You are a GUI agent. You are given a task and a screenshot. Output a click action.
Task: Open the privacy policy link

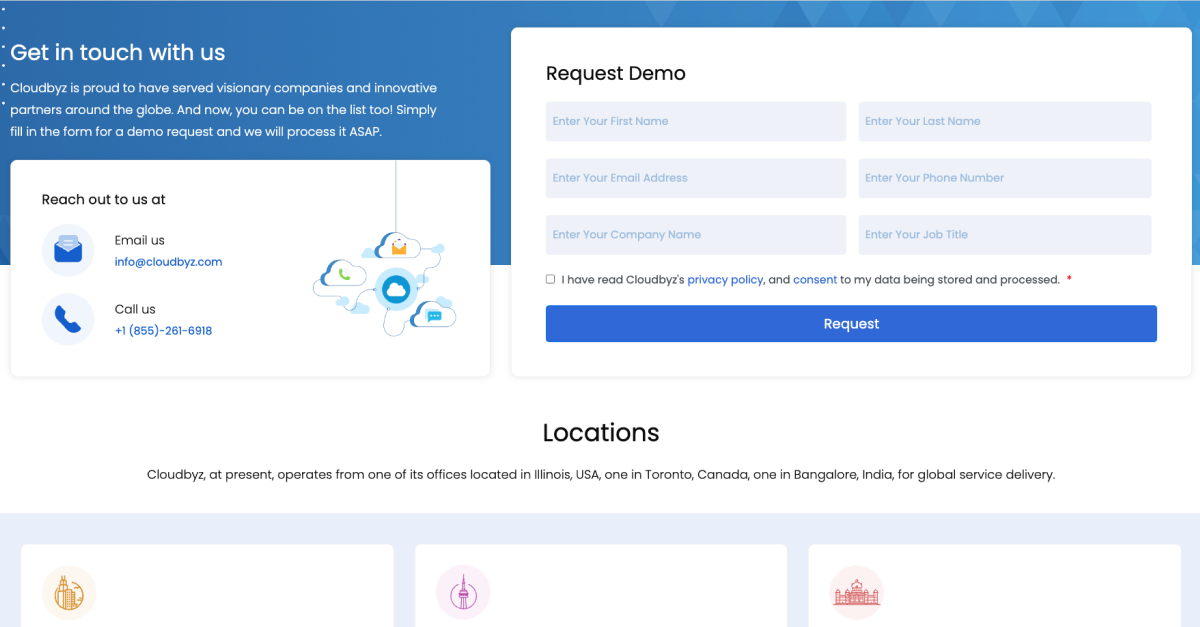725,280
